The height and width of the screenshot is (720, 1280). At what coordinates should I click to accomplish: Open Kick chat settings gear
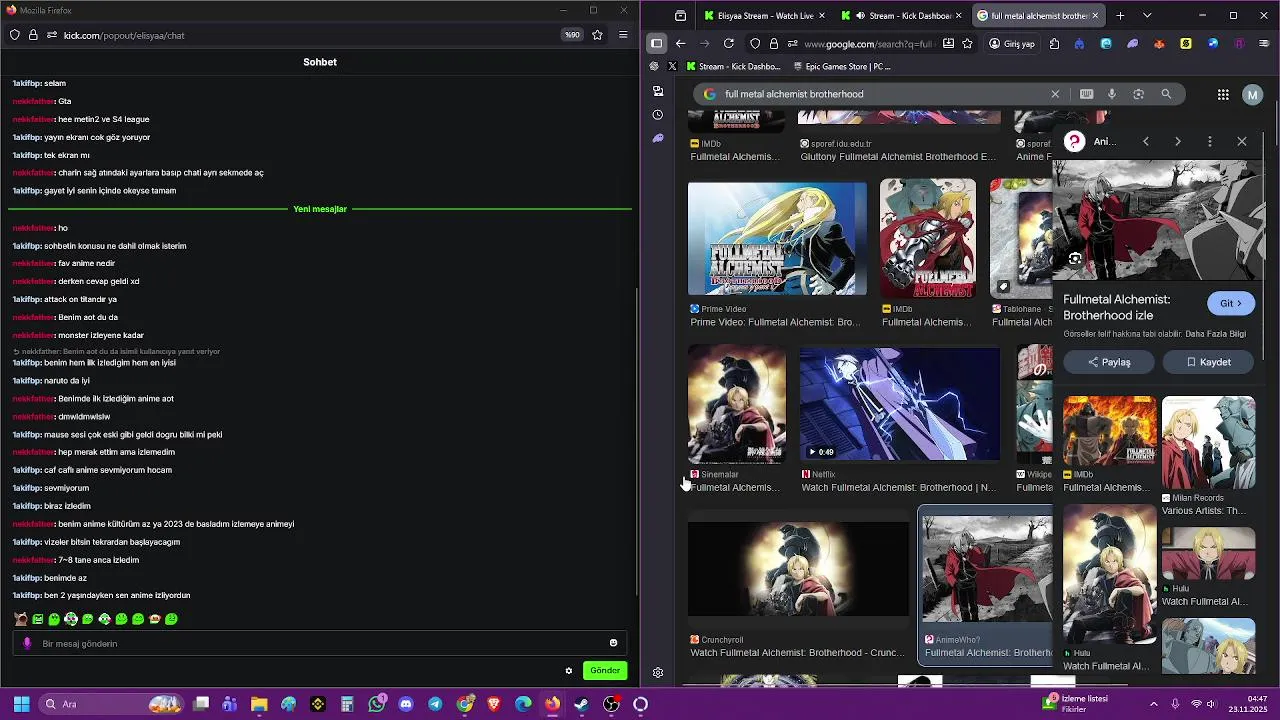point(569,671)
